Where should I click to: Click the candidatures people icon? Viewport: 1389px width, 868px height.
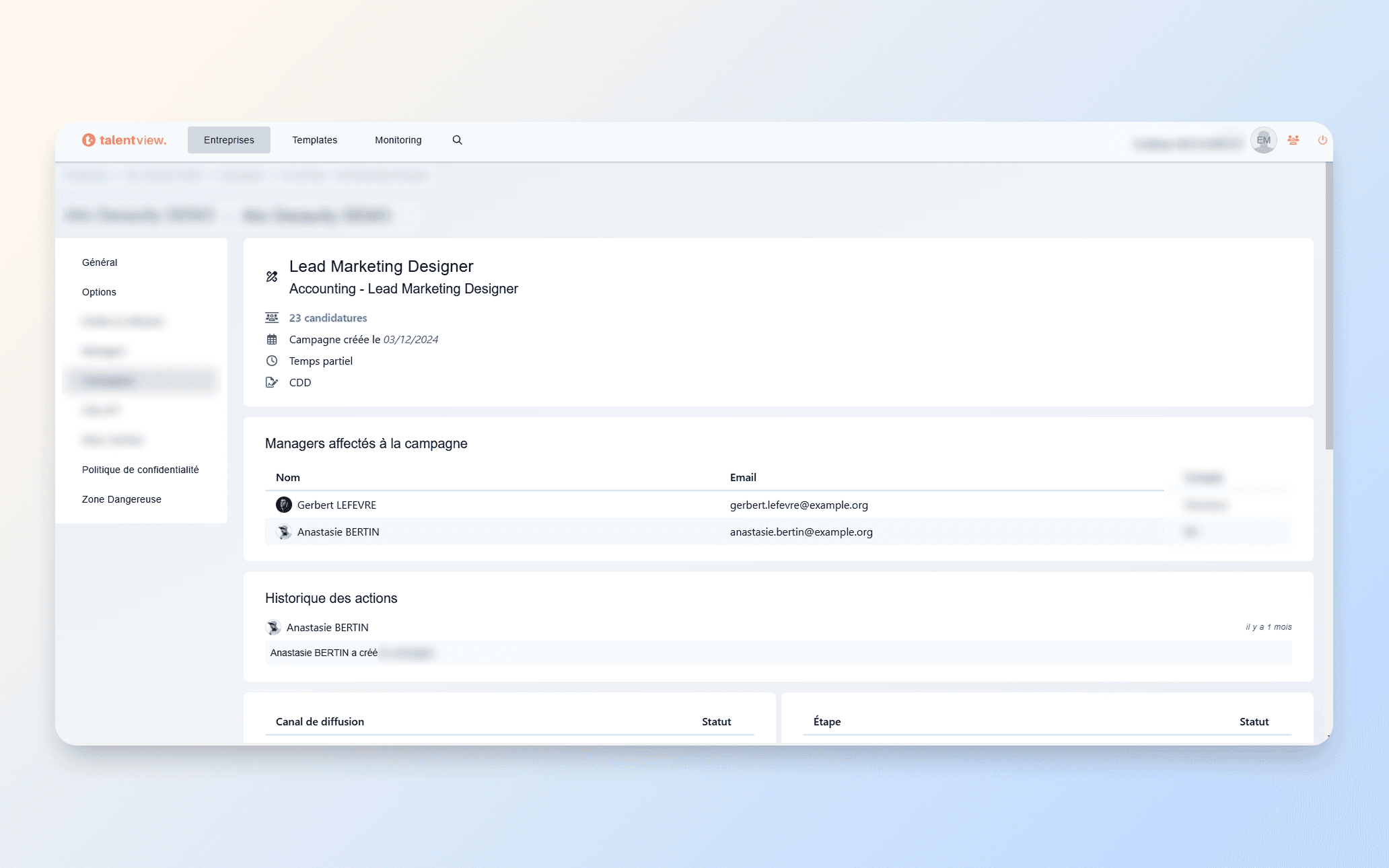(x=272, y=318)
